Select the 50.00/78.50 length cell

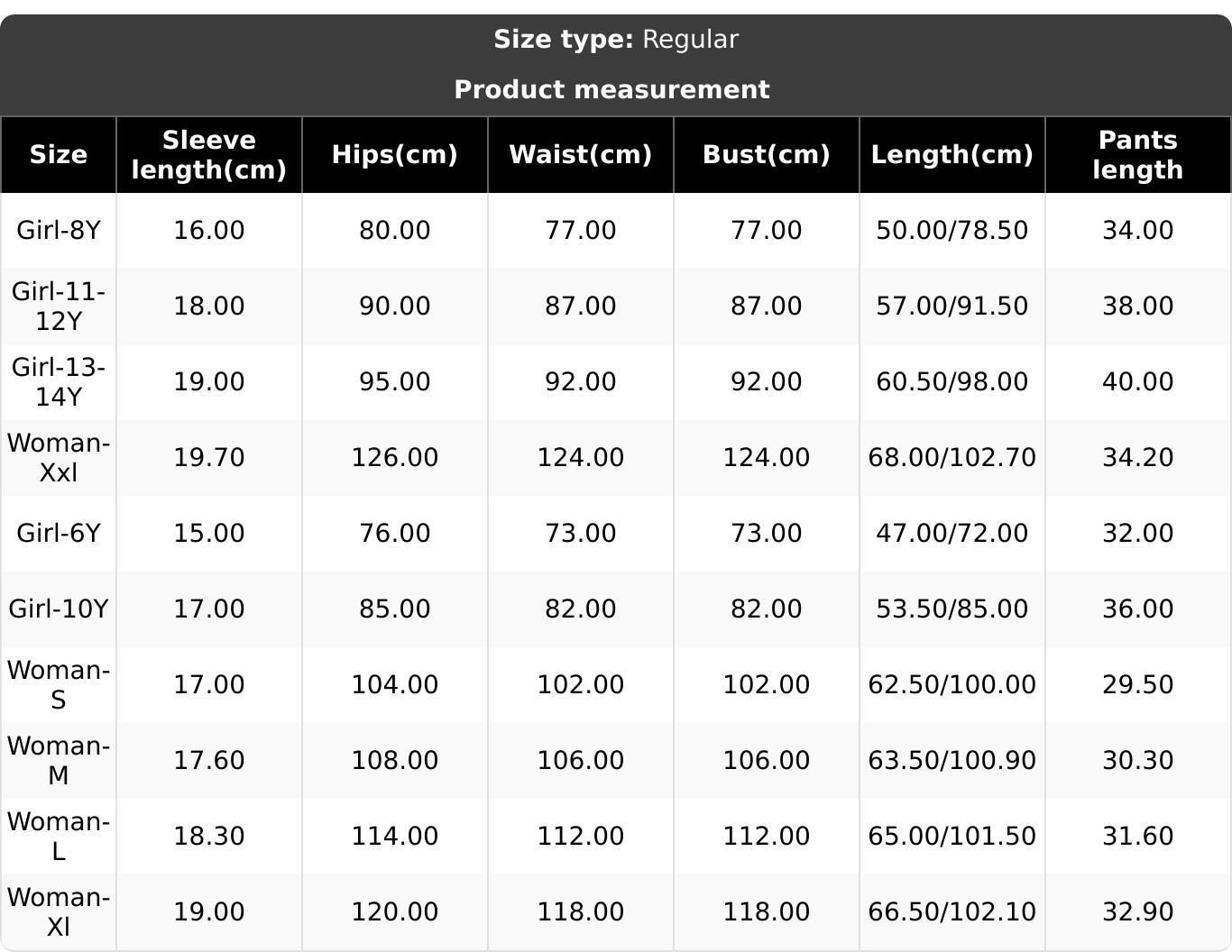952,230
